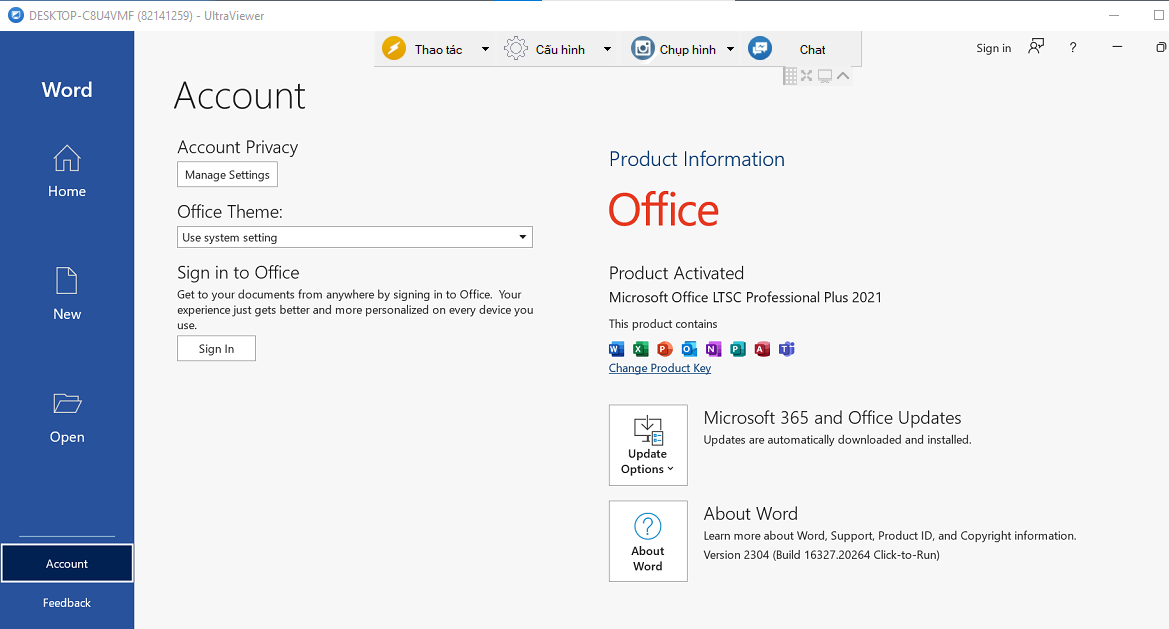The image size is (1169, 629).
Task: Click the Version 2304 build text
Action: (x=822, y=555)
